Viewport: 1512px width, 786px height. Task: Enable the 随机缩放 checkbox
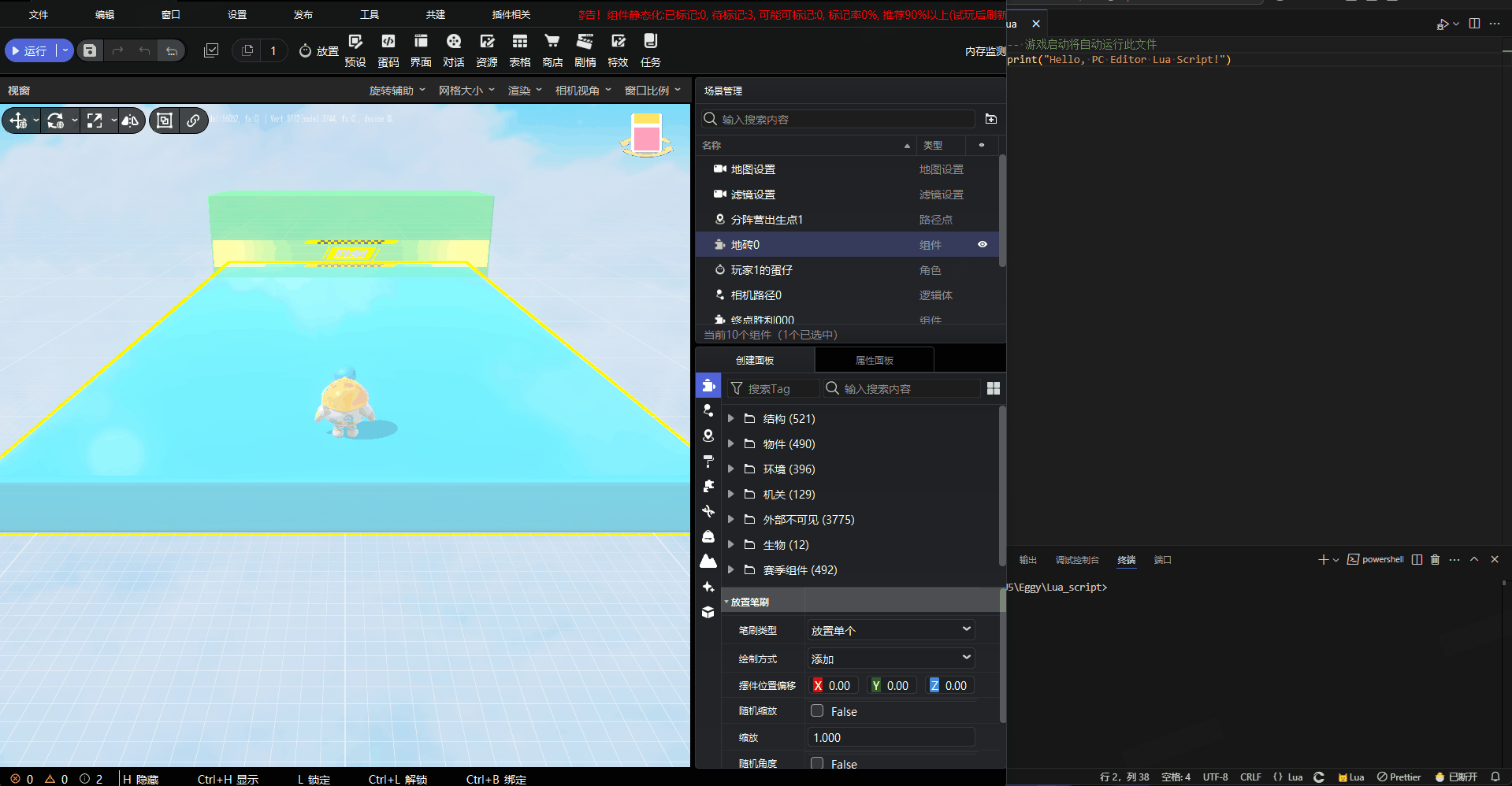coord(817,710)
